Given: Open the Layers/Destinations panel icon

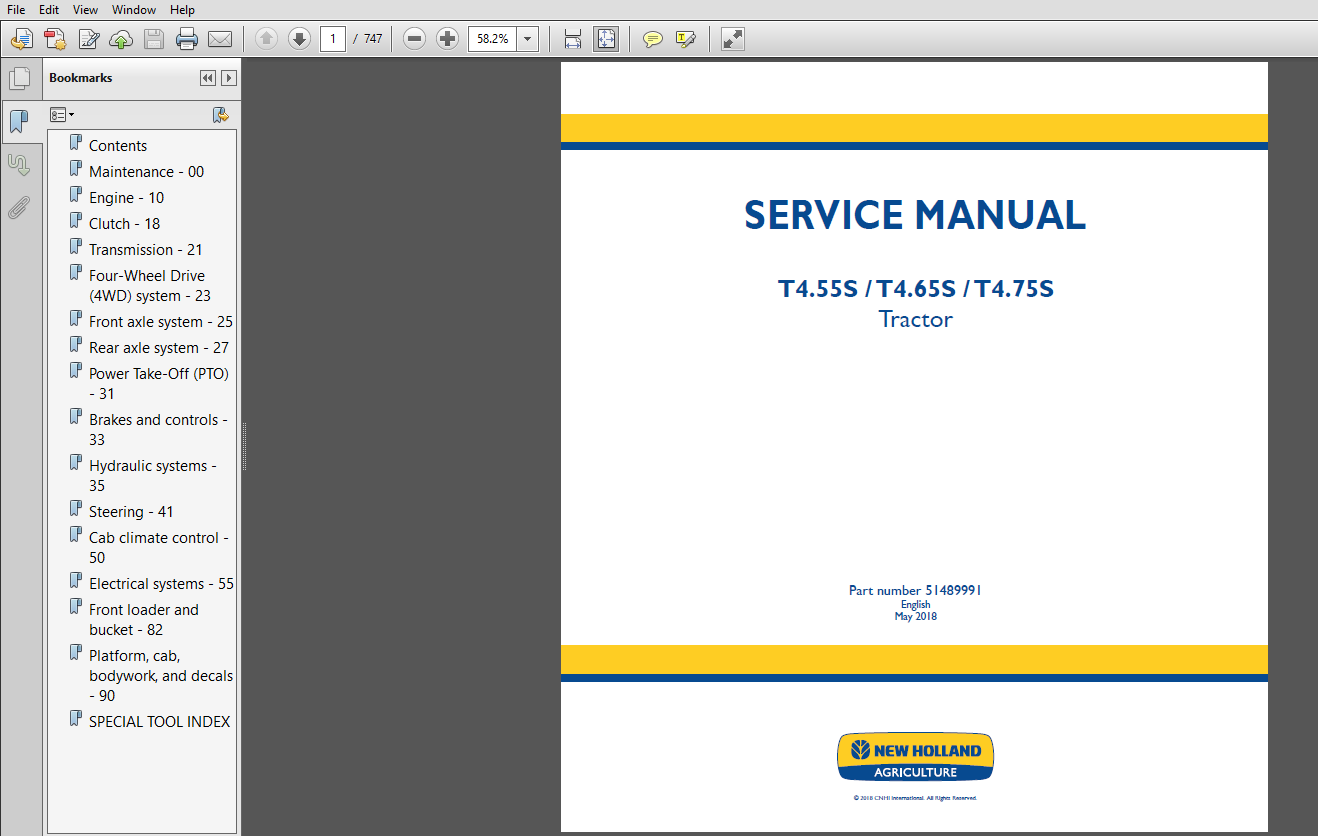Looking at the screenshot, I should (18, 165).
